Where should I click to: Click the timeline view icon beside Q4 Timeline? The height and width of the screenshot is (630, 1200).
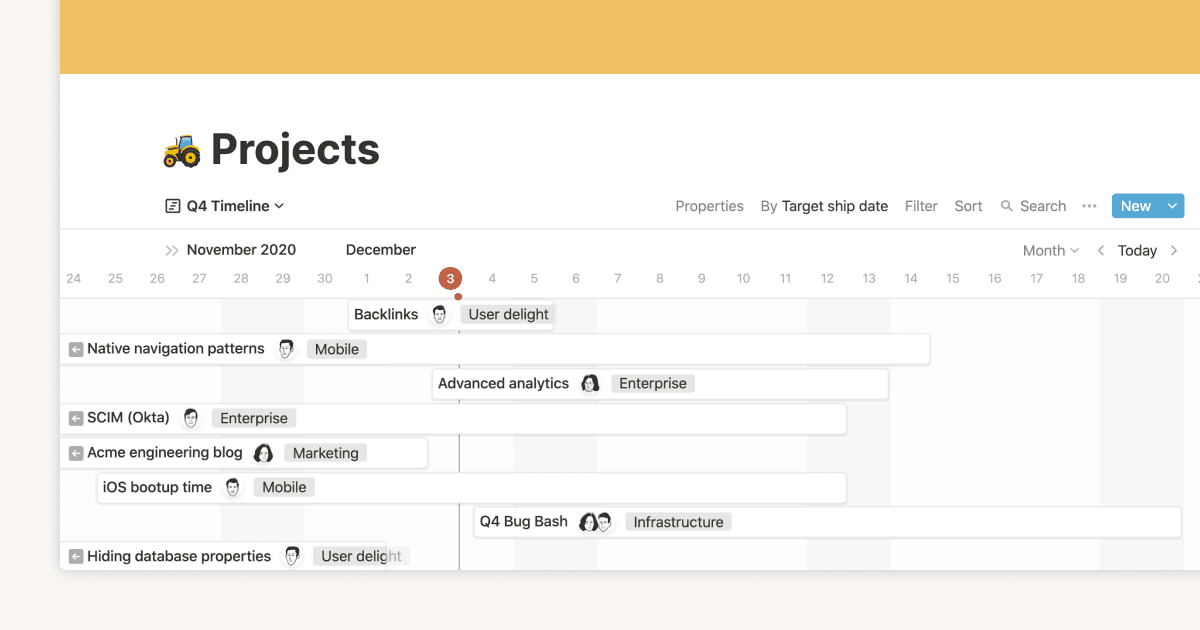171,205
